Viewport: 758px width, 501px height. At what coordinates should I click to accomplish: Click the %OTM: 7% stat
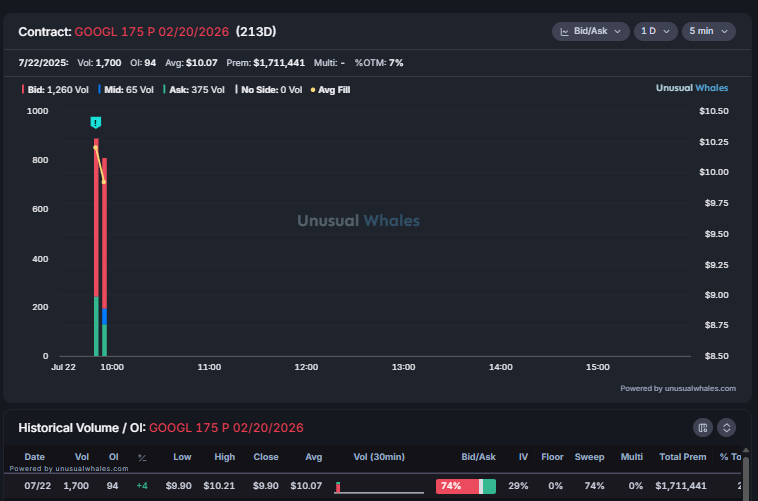pos(379,63)
